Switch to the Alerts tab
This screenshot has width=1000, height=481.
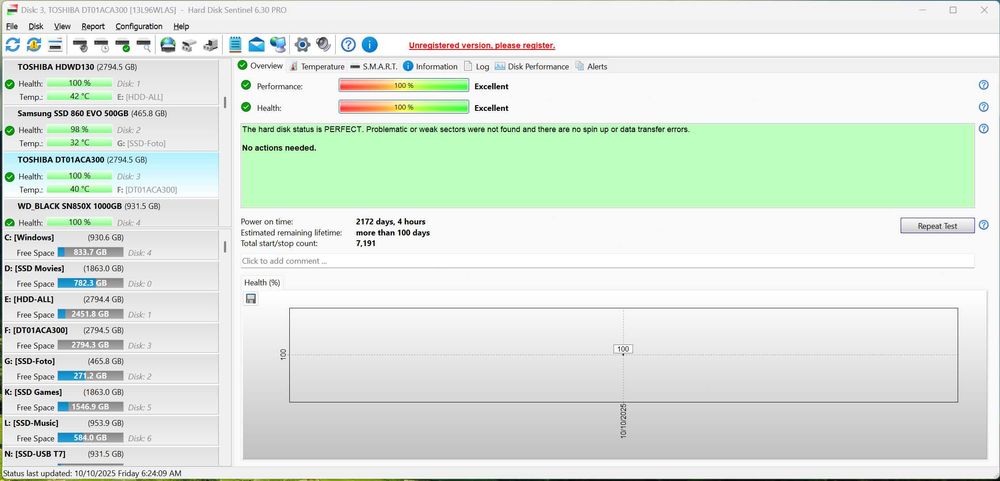591,66
